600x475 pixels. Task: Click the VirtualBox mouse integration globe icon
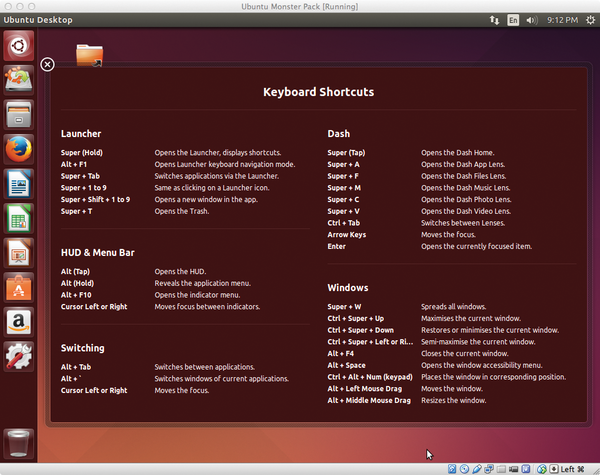point(542,468)
